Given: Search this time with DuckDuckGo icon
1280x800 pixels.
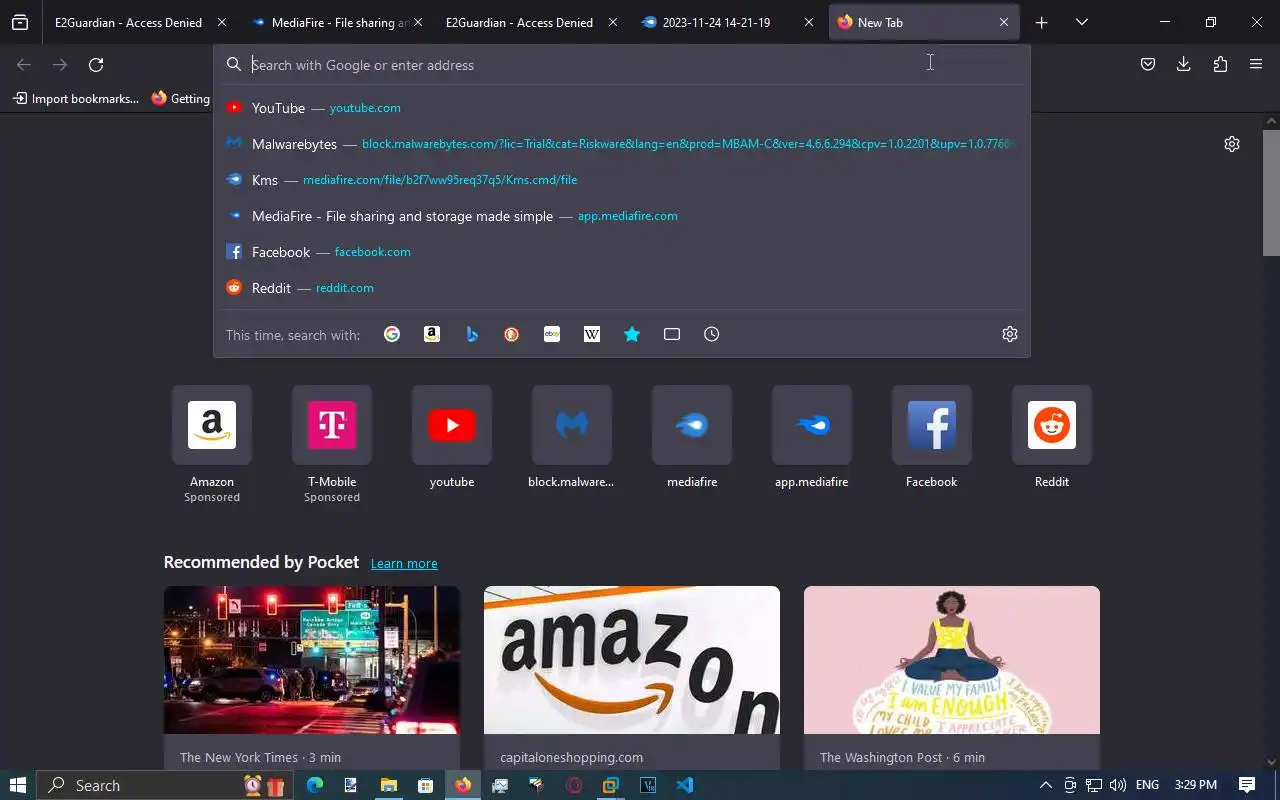Looking at the screenshot, I should [x=512, y=334].
